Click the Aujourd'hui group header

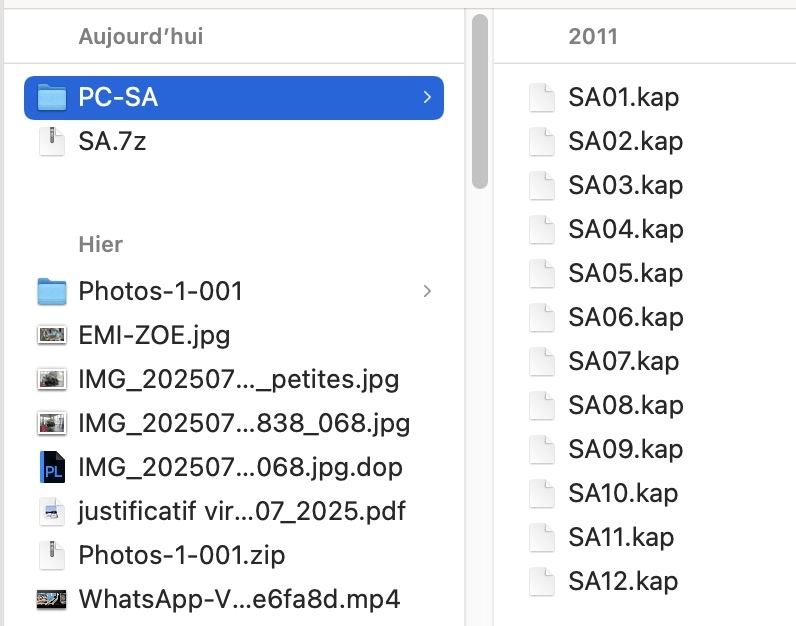pos(141,37)
